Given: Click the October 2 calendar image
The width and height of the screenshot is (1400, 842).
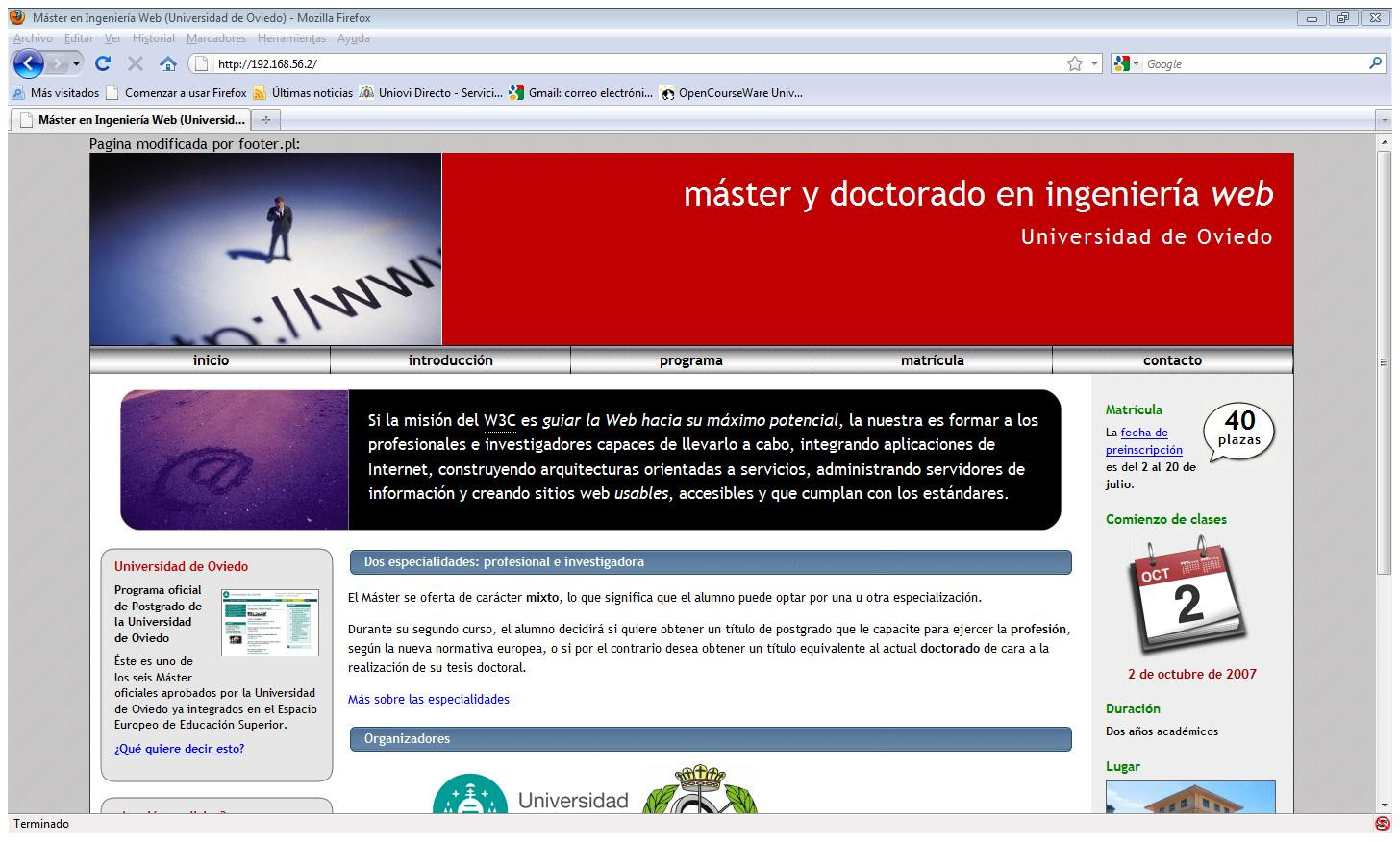Looking at the screenshot, I should click(1188, 596).
